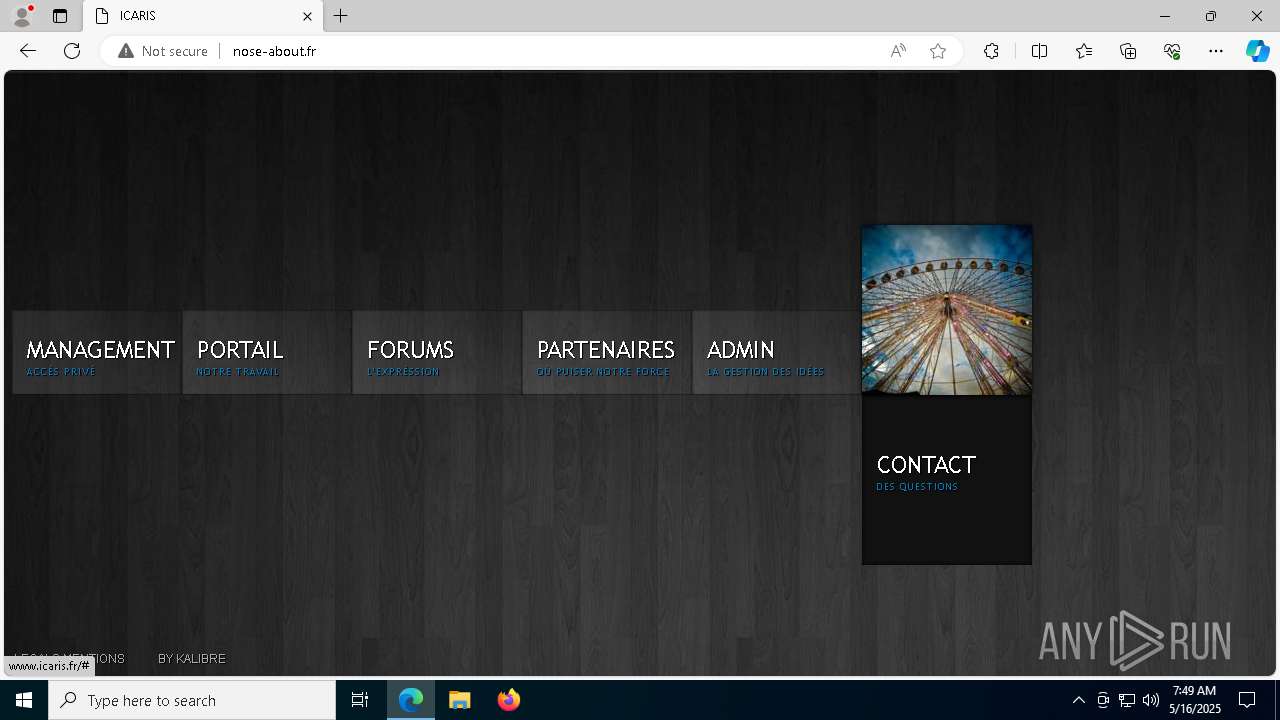Open Settings and more menu
Image resolution: width=1280 pixels, height=720 pixels.
point(1216,51)
